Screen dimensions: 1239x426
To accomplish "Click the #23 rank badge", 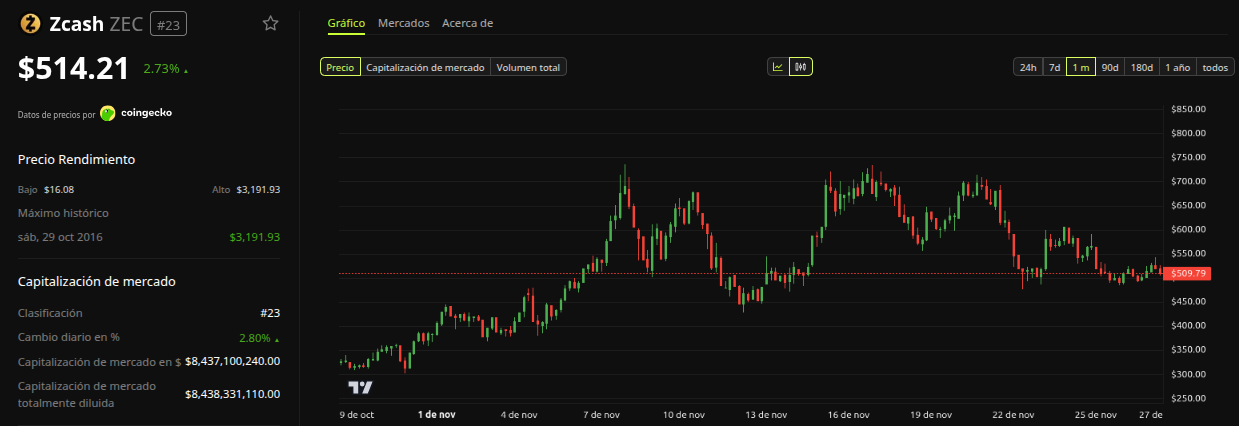I will [168, 23].
